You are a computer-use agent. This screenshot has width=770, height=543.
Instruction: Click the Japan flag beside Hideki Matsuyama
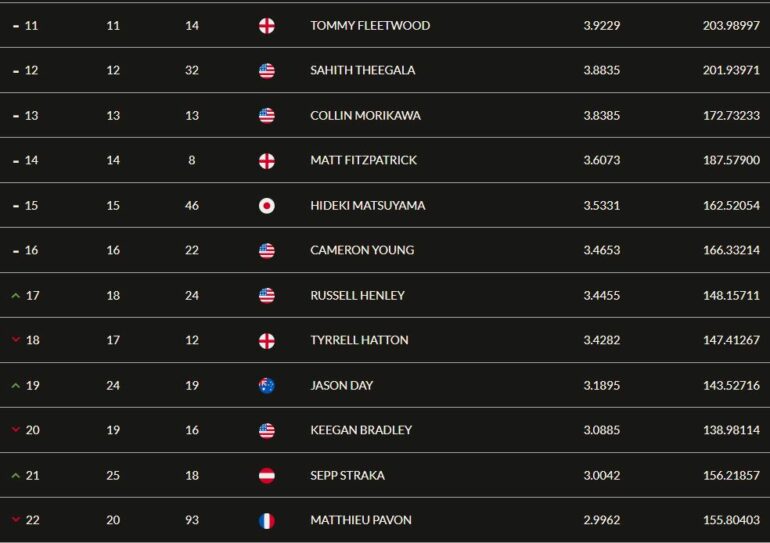267,206
